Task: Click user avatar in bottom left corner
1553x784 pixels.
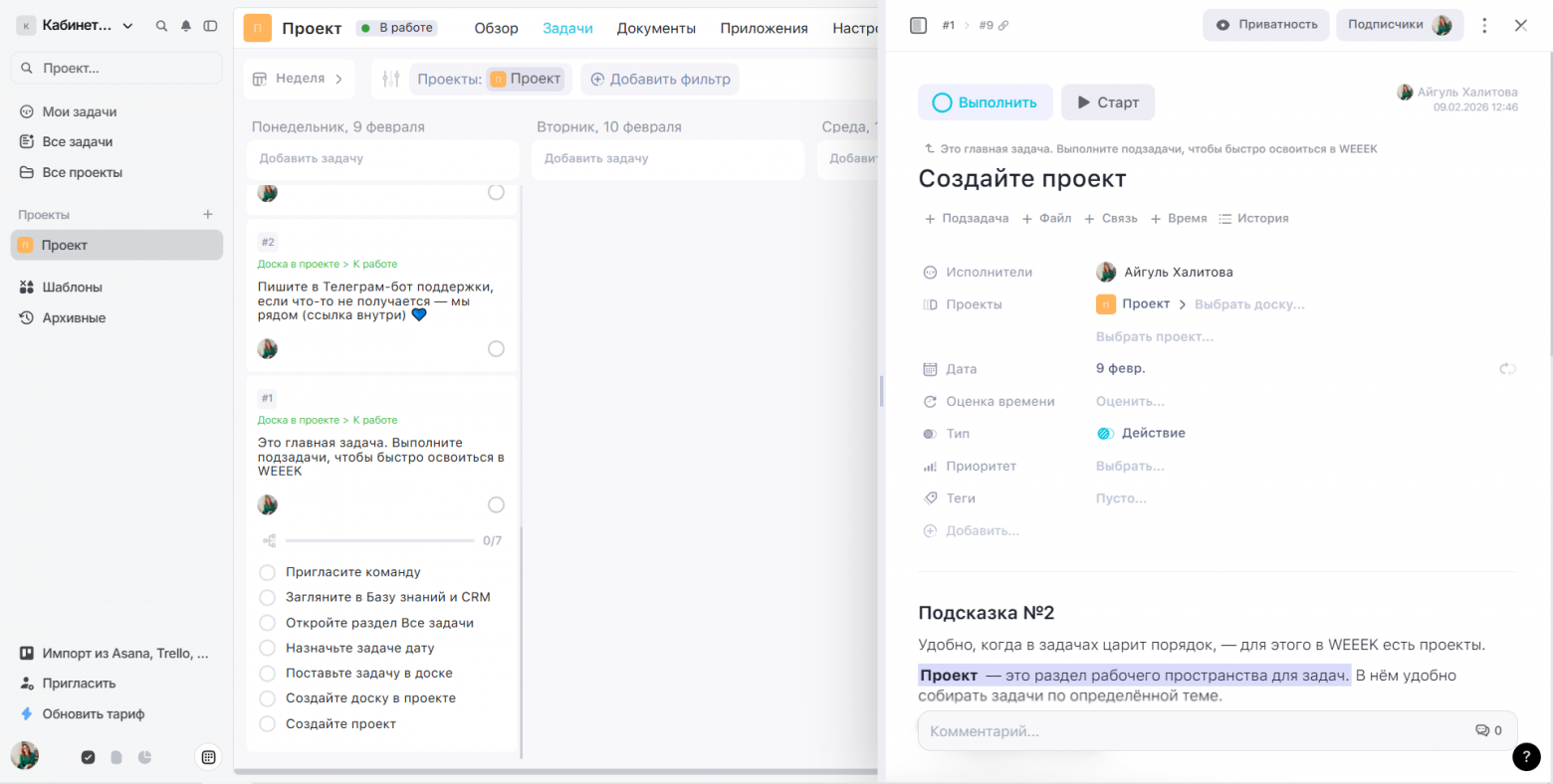Action: pos(24,756)
